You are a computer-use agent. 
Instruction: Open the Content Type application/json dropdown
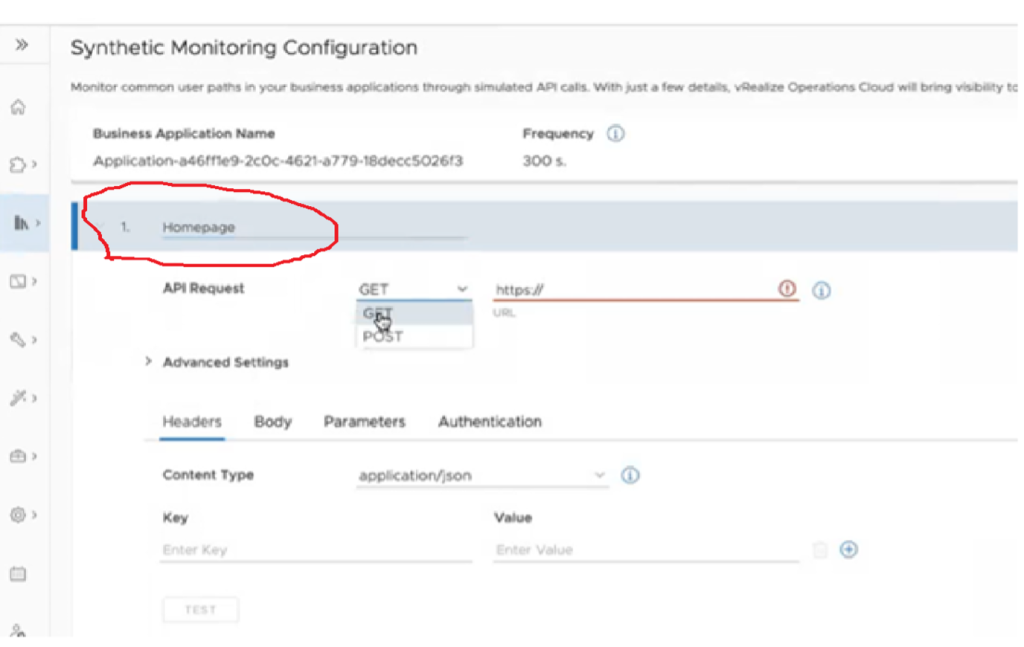pos(482,476)
